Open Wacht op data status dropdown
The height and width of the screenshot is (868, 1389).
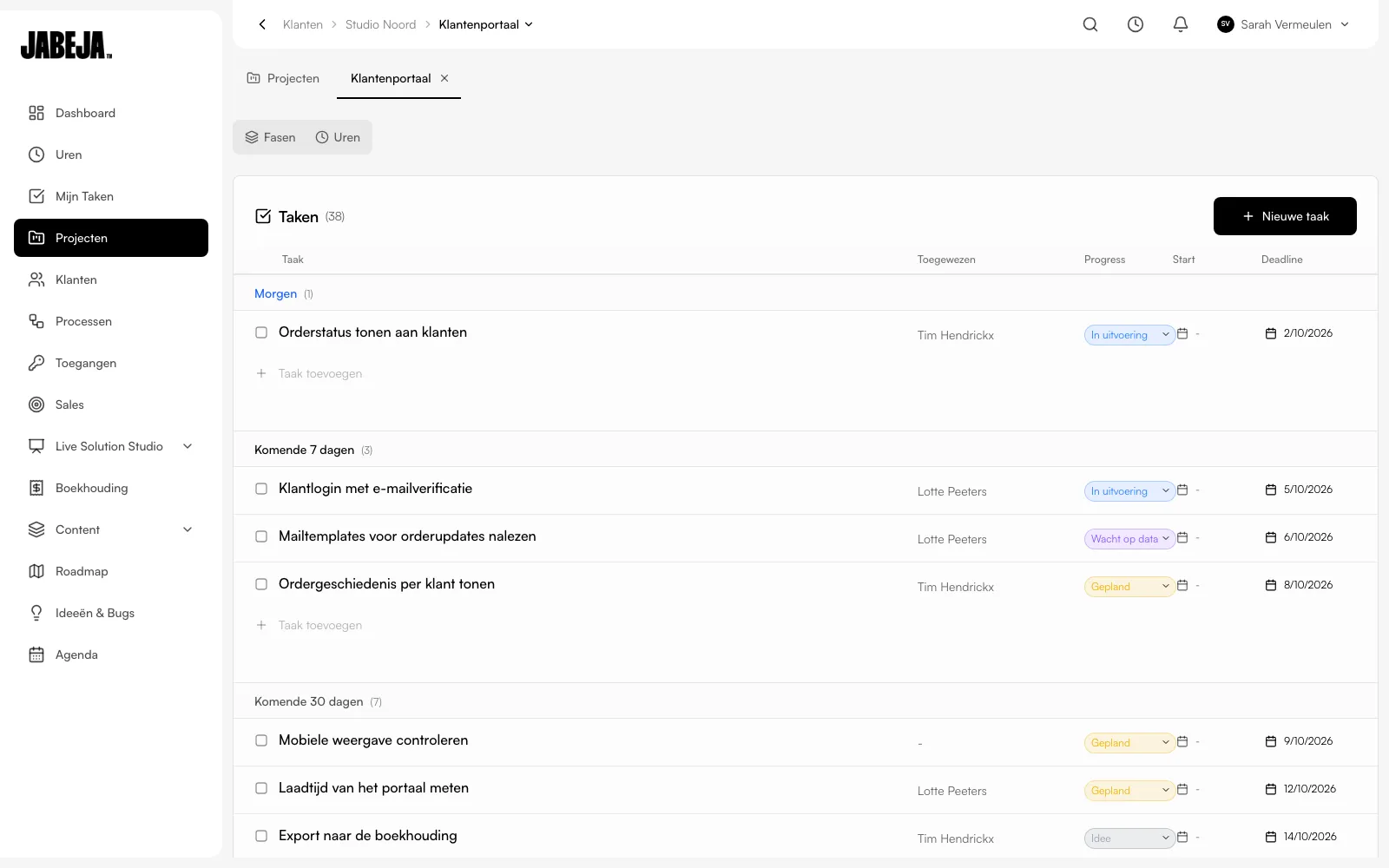1129,539
